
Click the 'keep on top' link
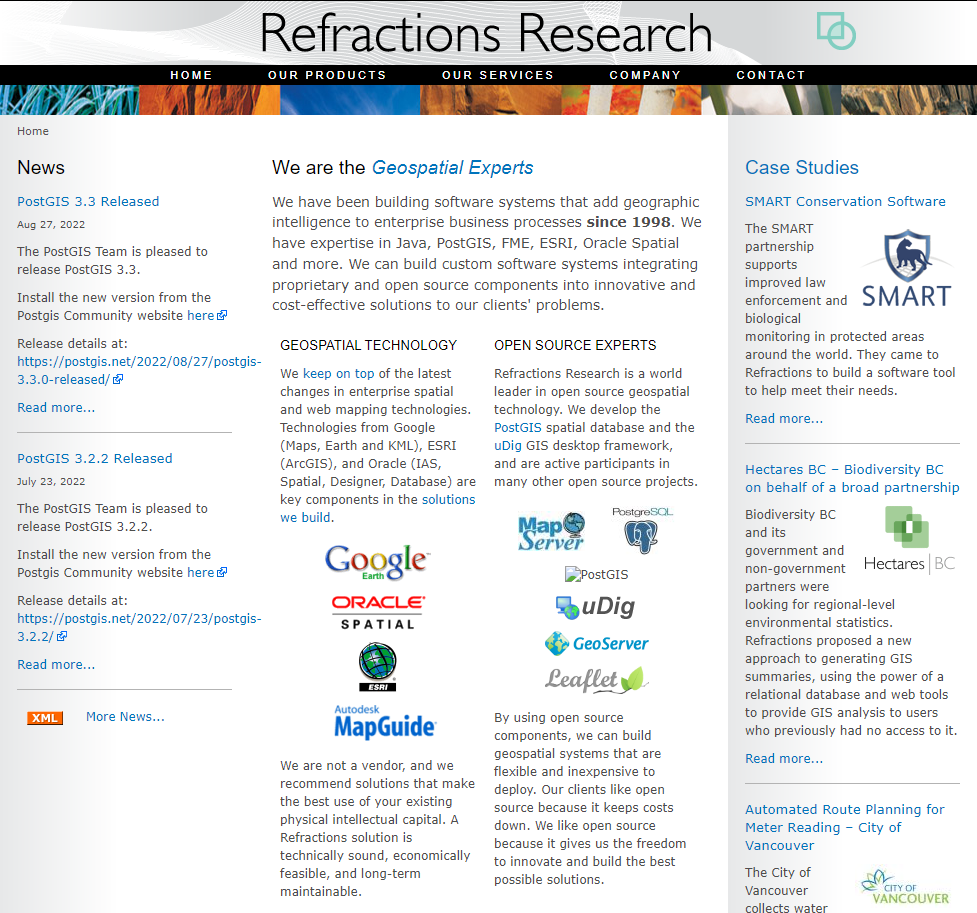click(338, 373)
